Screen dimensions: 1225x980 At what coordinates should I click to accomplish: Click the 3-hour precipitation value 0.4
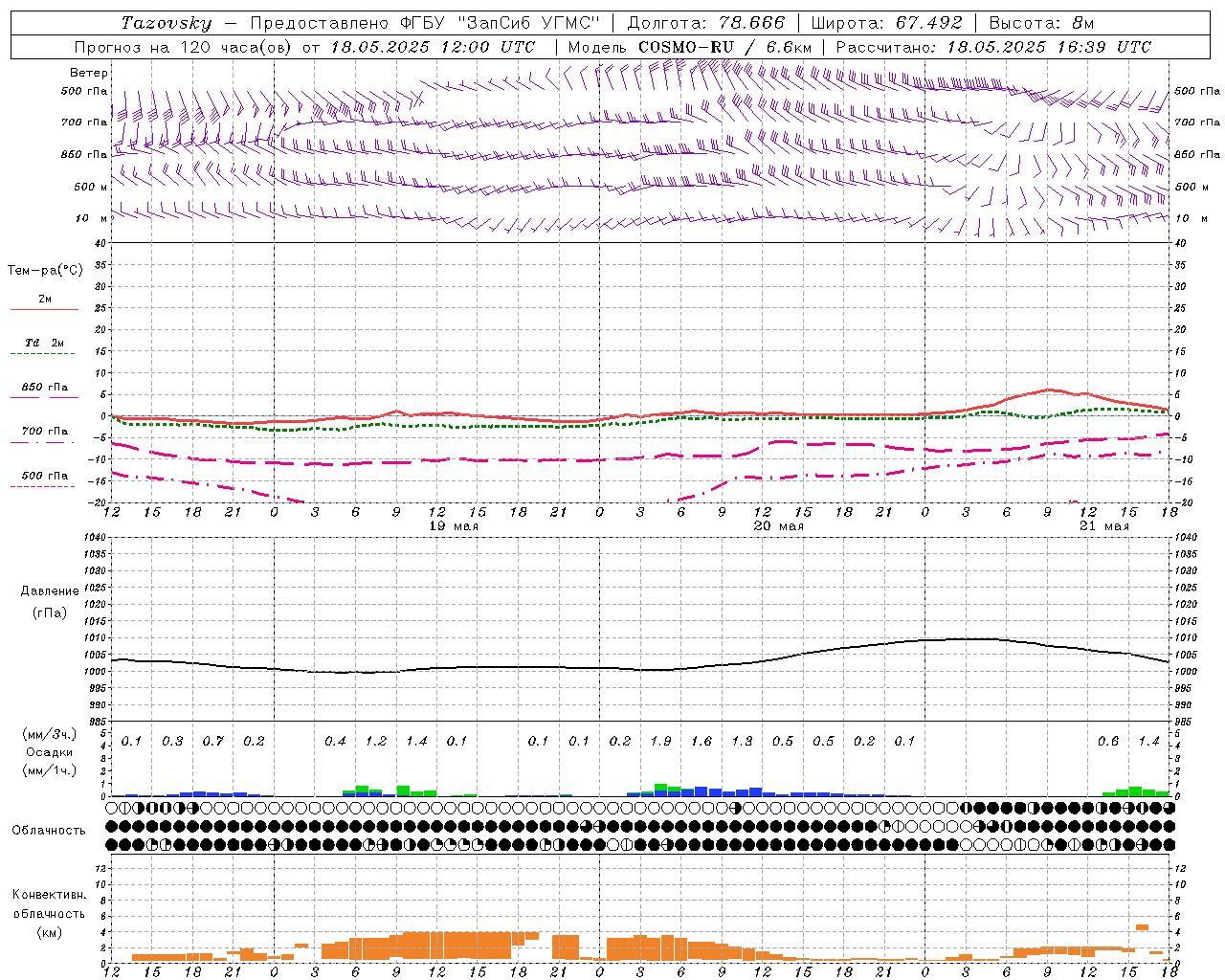tap(335, 742)
